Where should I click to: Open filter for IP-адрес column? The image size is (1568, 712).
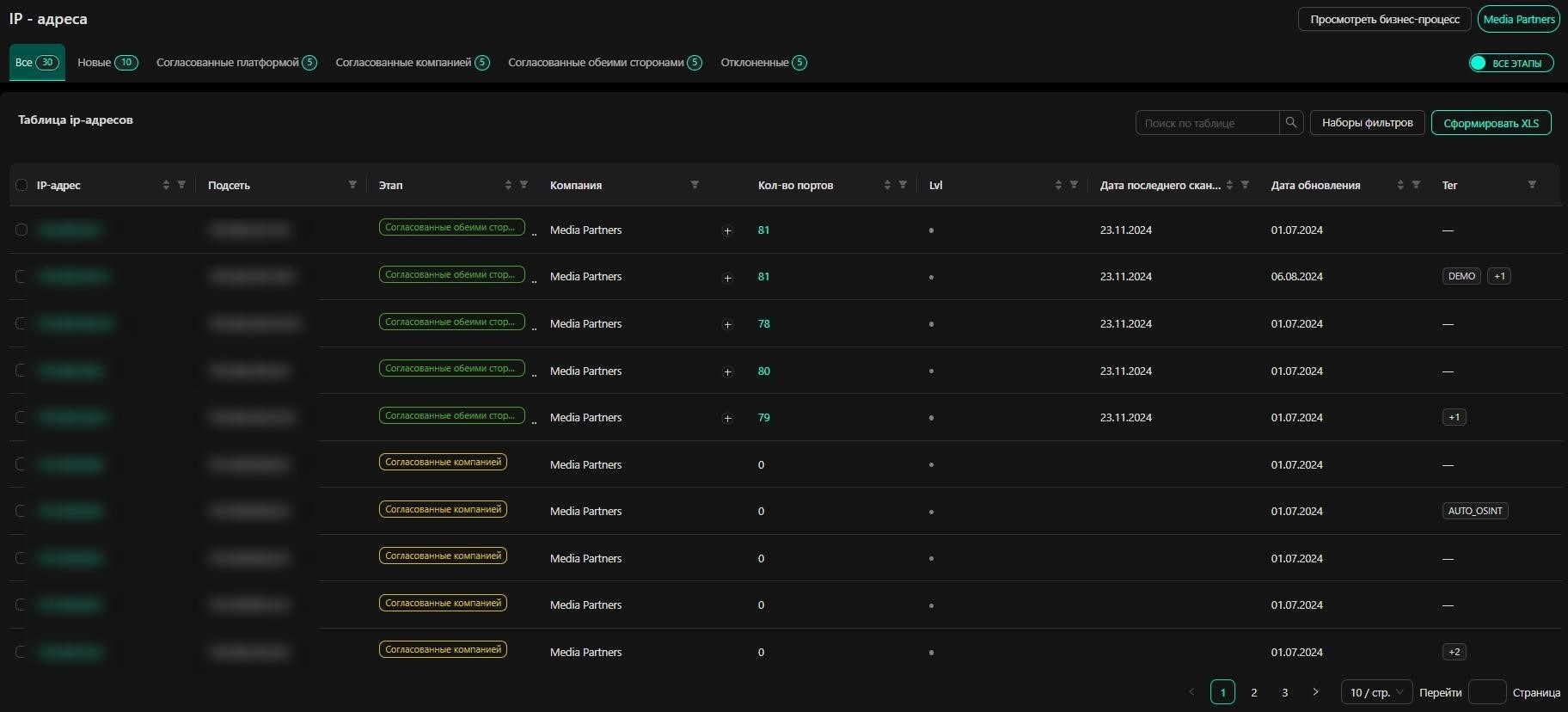(181, 185)
